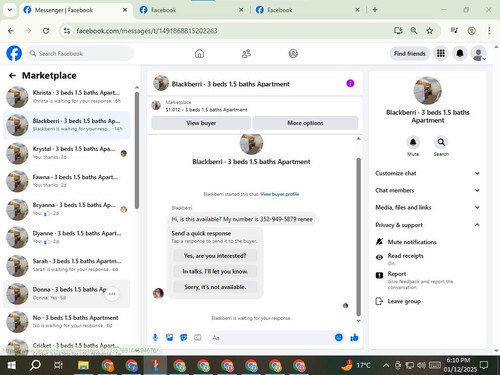Go back using the Marketplace back arrow
The image size is (500, 375).
pos(12,76)
